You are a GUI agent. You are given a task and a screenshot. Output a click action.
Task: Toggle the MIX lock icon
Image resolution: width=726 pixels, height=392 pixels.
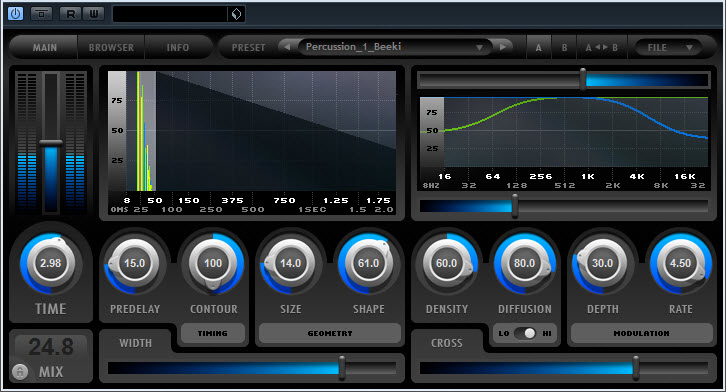pyautogui.click(x=20, y=371)
